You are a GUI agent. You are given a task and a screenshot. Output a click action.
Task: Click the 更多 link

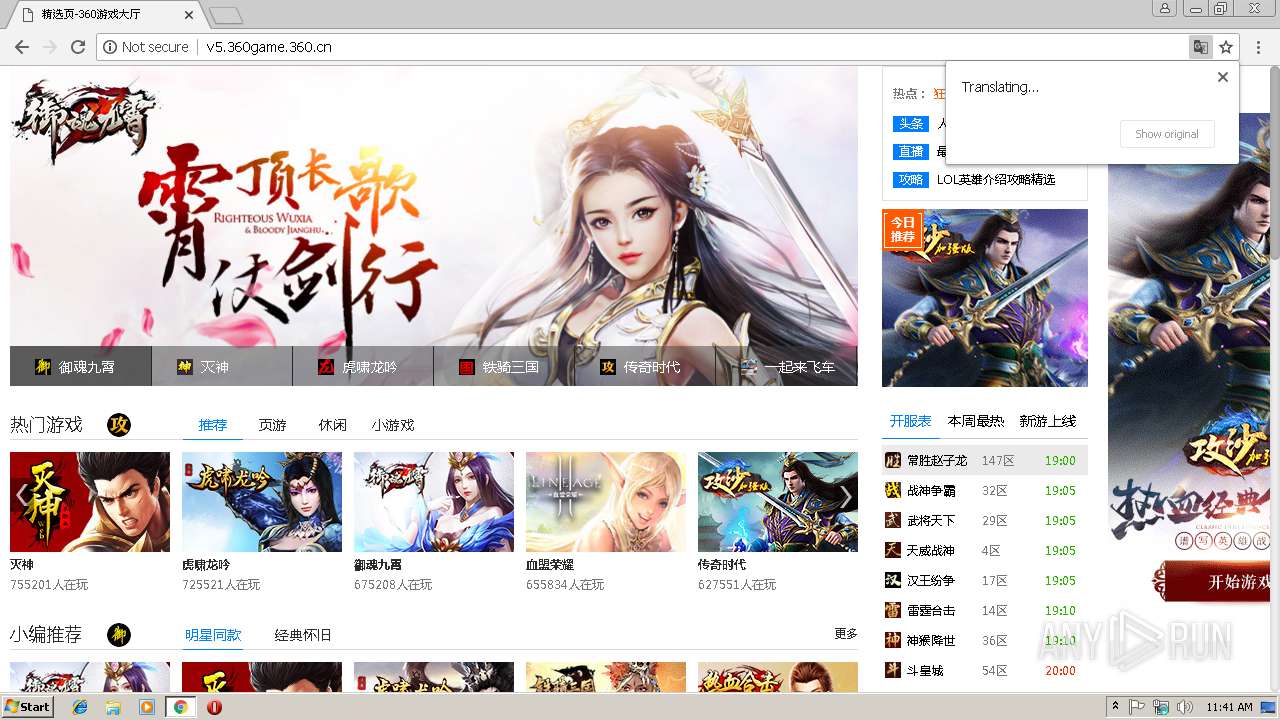click(846, 634)
